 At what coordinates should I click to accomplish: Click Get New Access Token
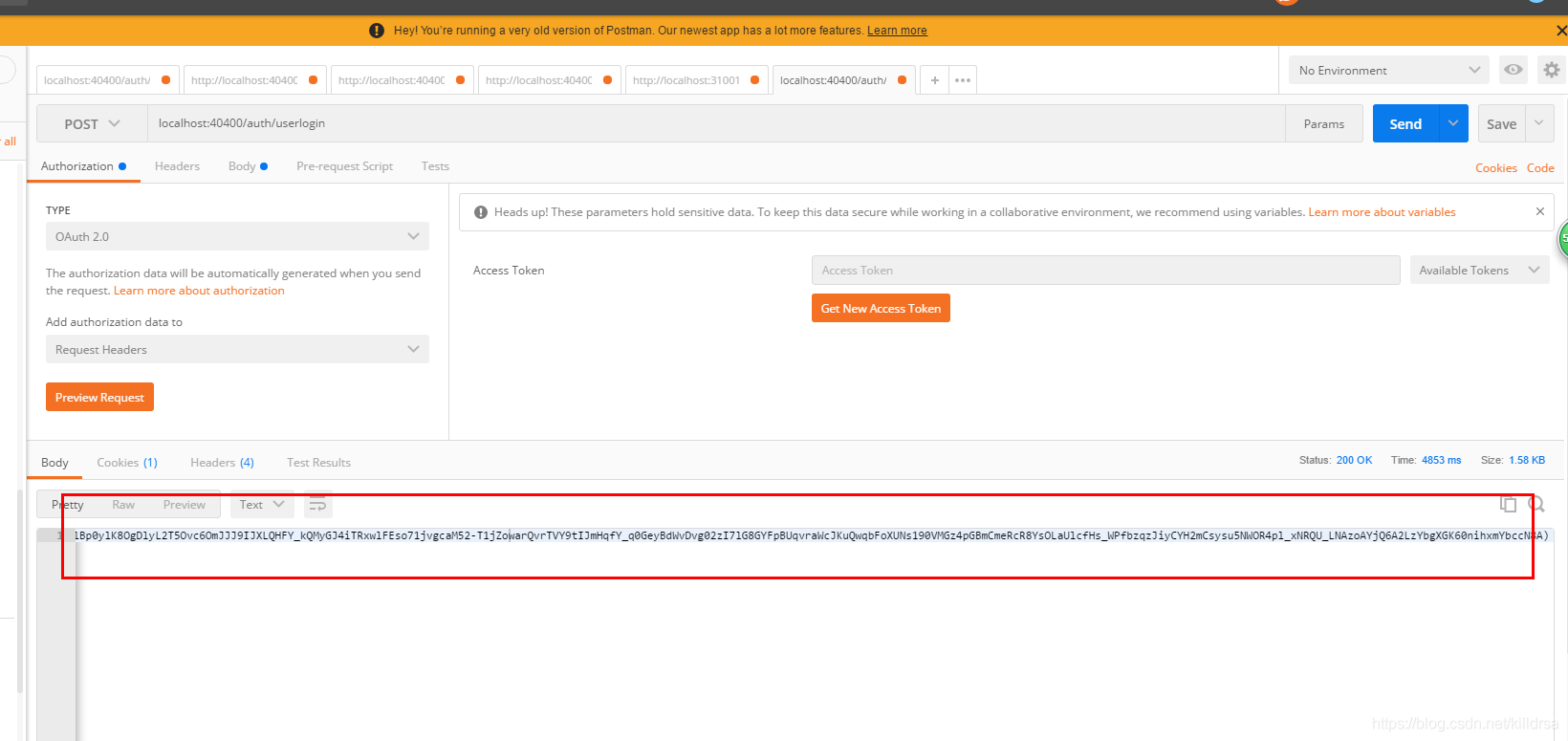pos(881,308)
